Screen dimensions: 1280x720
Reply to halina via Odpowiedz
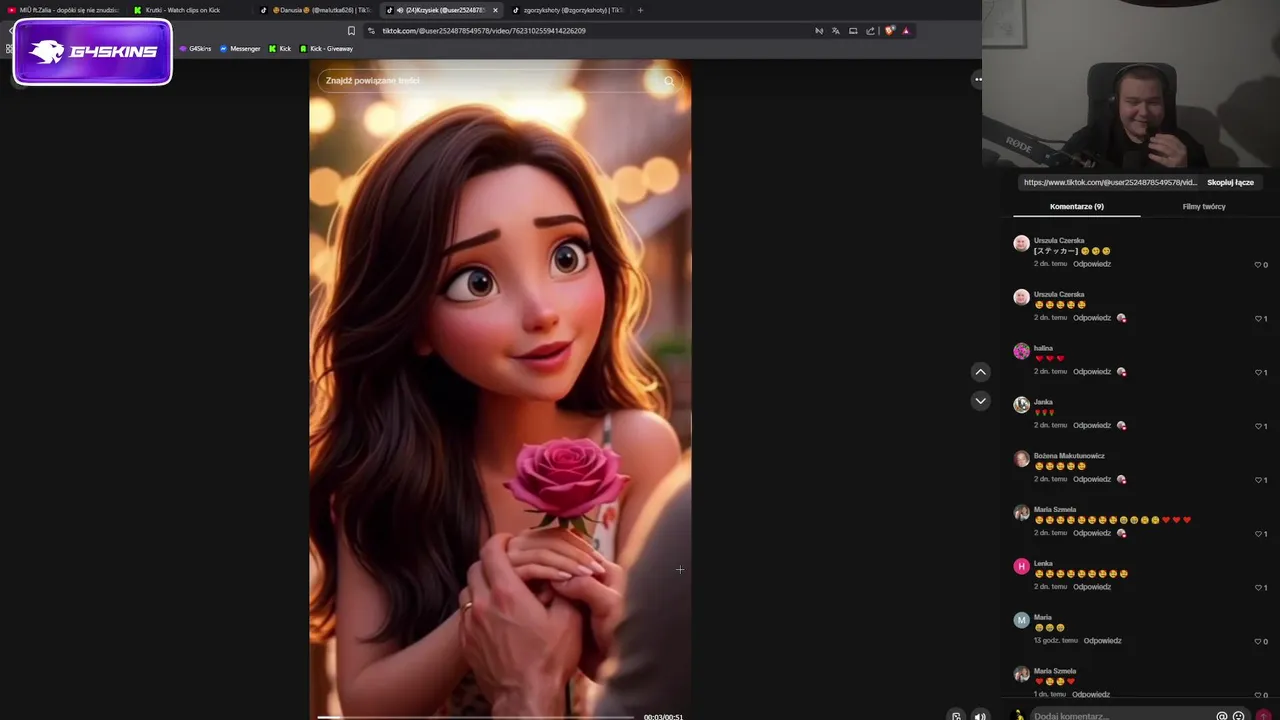coord(1092,371)
